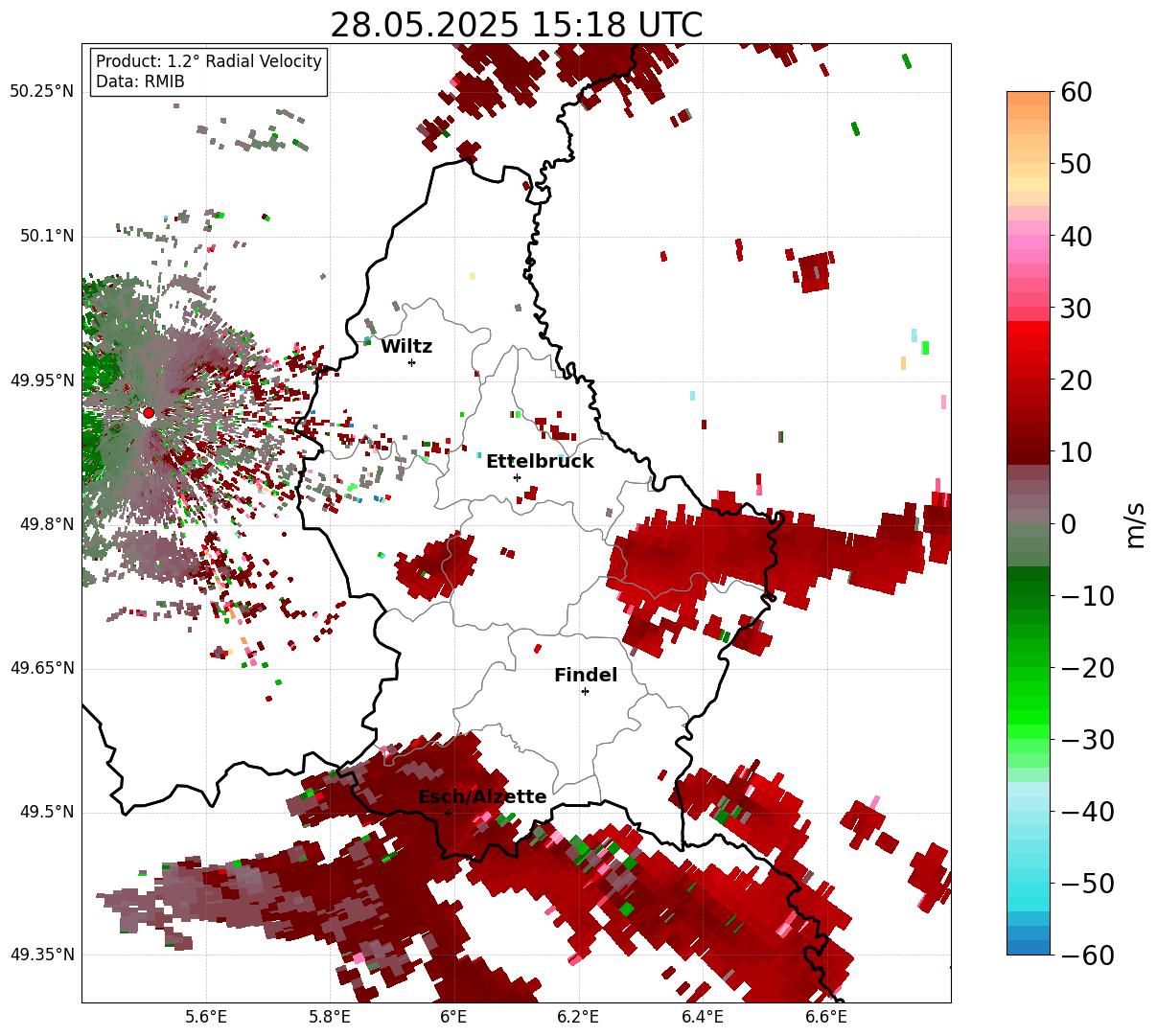
Task: Click the −20 tick on the colorbar
Action: (1087, 667)
